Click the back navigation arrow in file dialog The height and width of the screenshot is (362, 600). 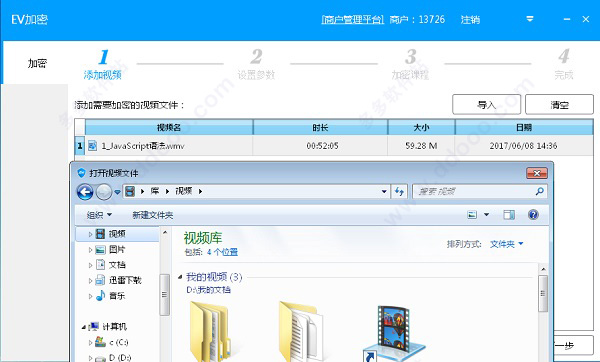(x=85, y=192)
